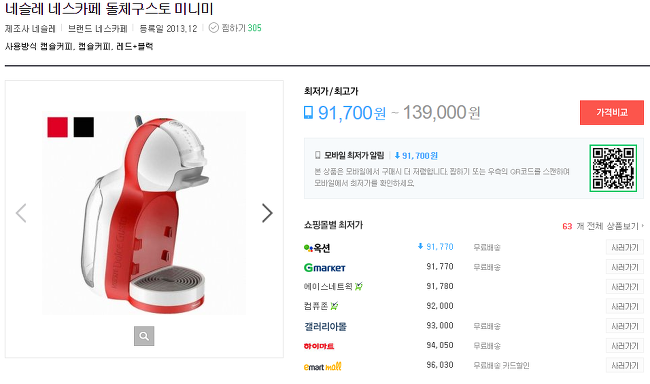
Task: Open the 하이마트 shop logo
Action: point(319,346)
